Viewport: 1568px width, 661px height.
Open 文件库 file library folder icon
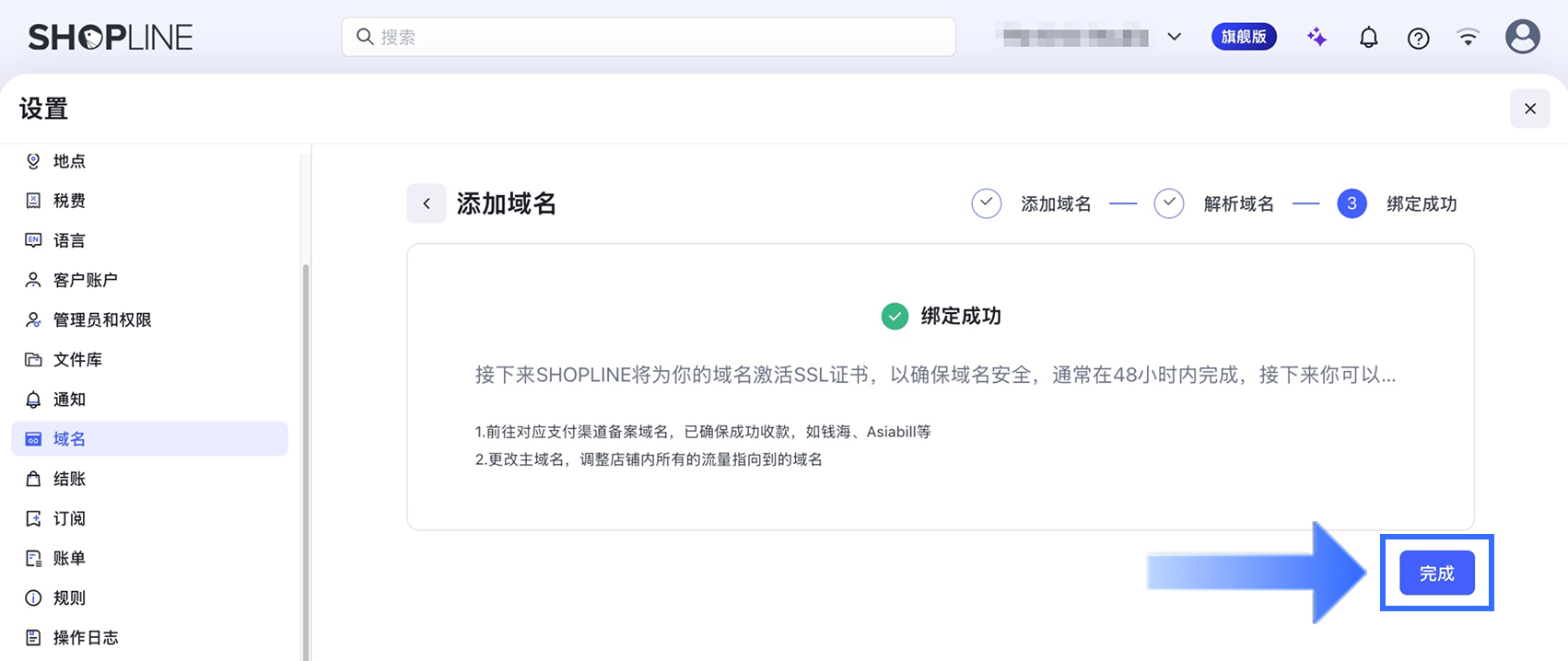33,360
